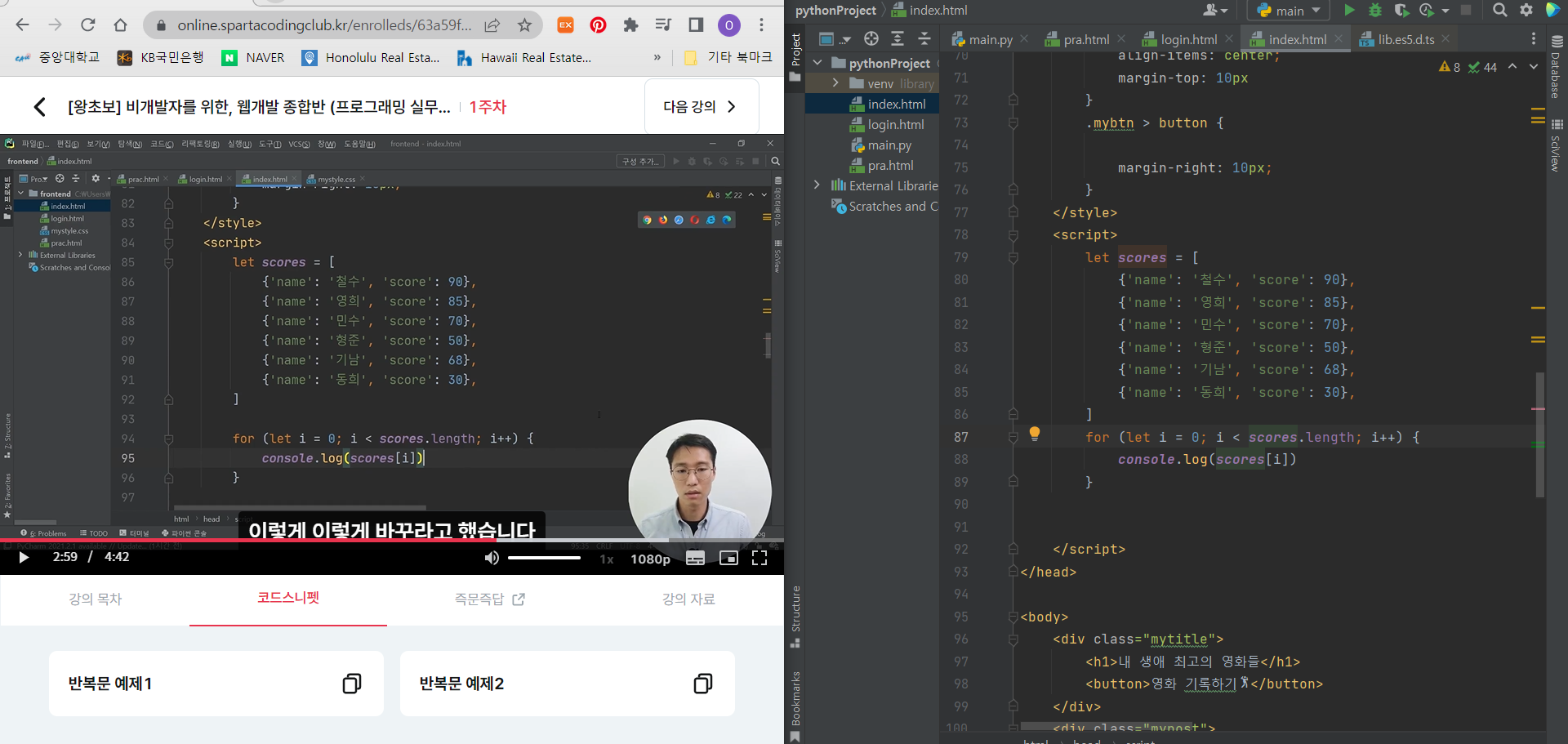Debug the project in PyCharm
Screen dimensions: 1568x744
pyautogui.click(x=1375, y=11)
